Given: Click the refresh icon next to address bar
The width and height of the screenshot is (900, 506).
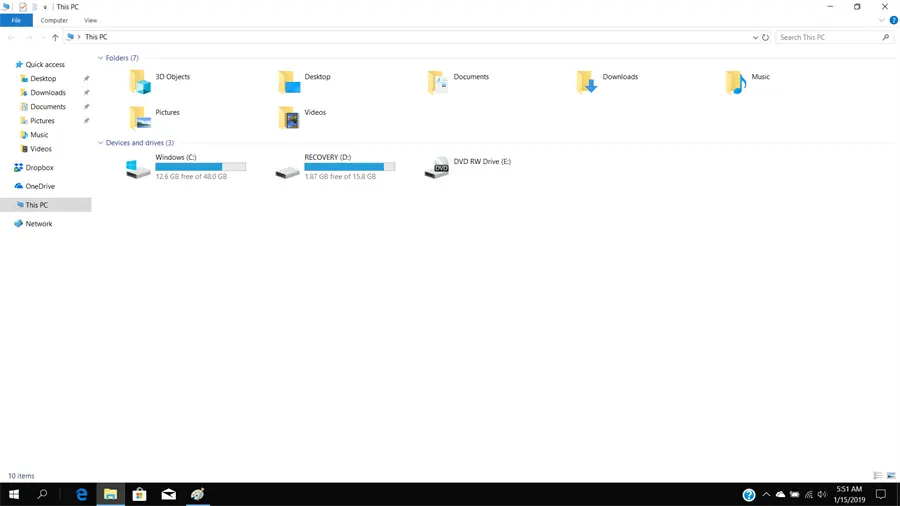Looking at the screenshot, I should [x=765, y=37].
